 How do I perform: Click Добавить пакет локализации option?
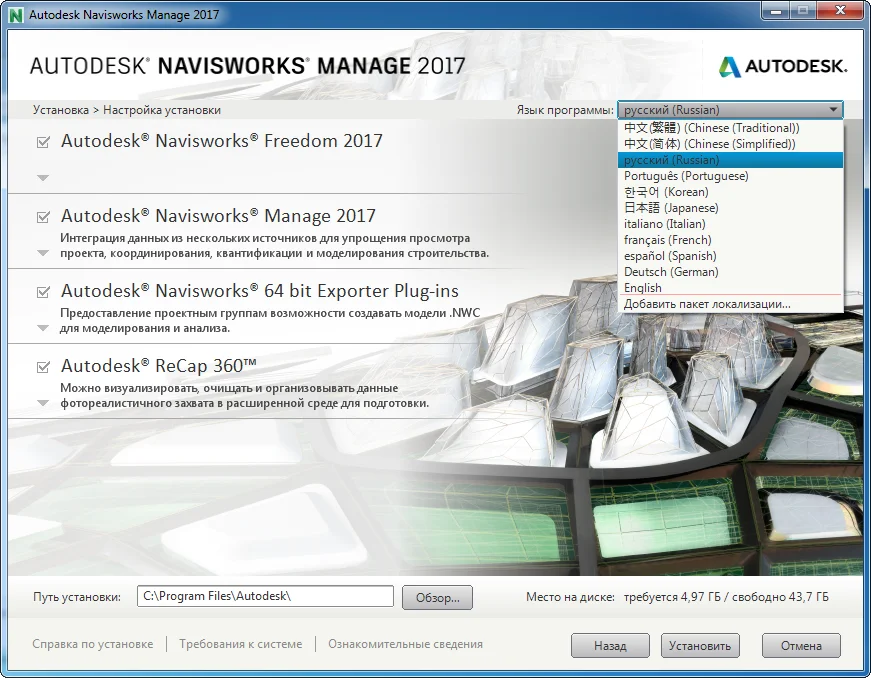pos(706,304)
